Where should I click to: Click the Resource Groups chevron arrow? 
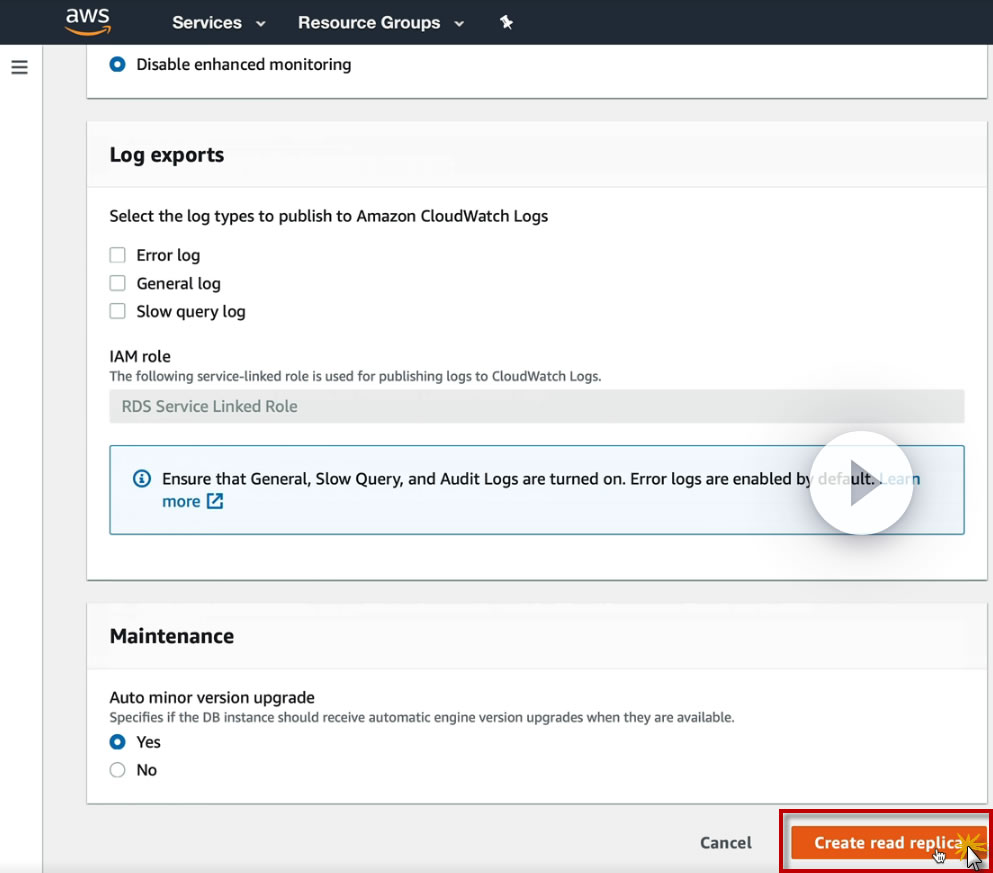pos(460,23)
